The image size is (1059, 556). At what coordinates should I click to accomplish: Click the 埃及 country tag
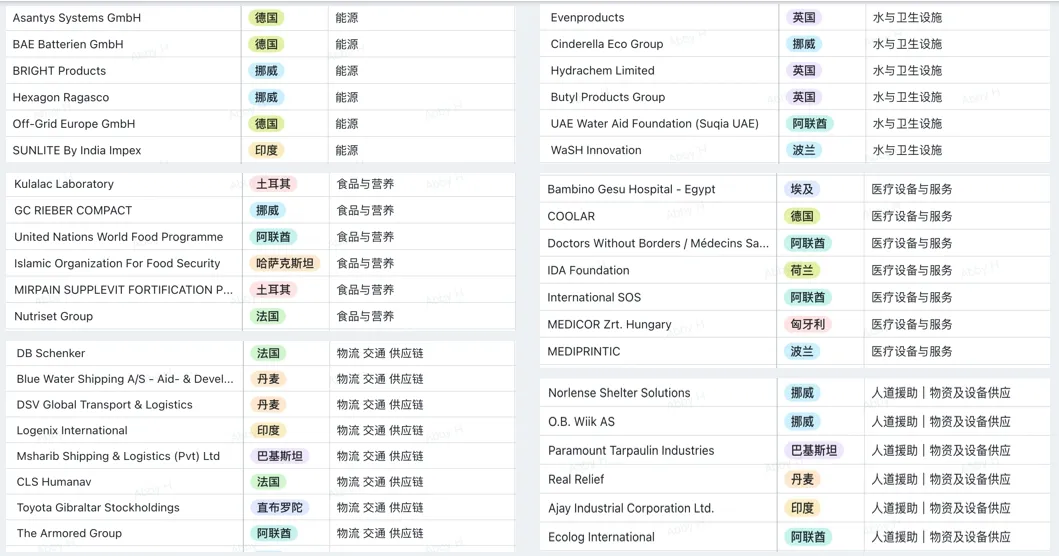coord(802,189)
